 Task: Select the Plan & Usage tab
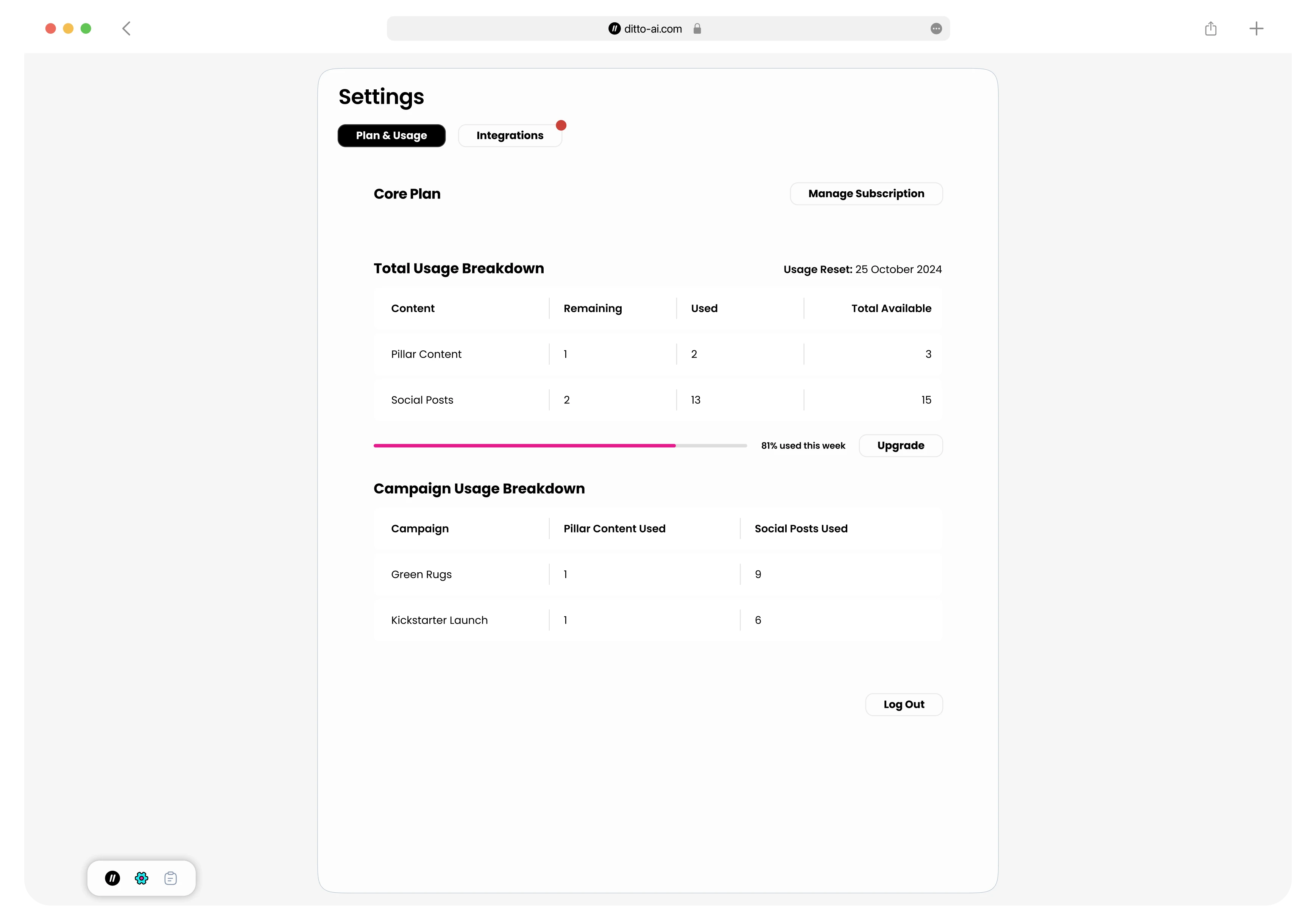pyautogui.click(x=391, y=135)
